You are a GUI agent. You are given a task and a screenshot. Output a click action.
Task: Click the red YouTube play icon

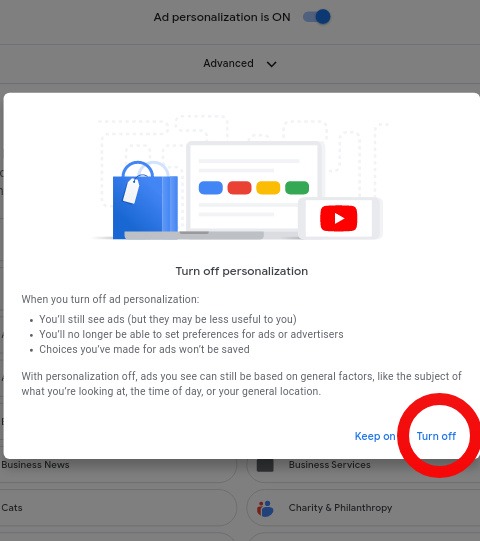339,218
